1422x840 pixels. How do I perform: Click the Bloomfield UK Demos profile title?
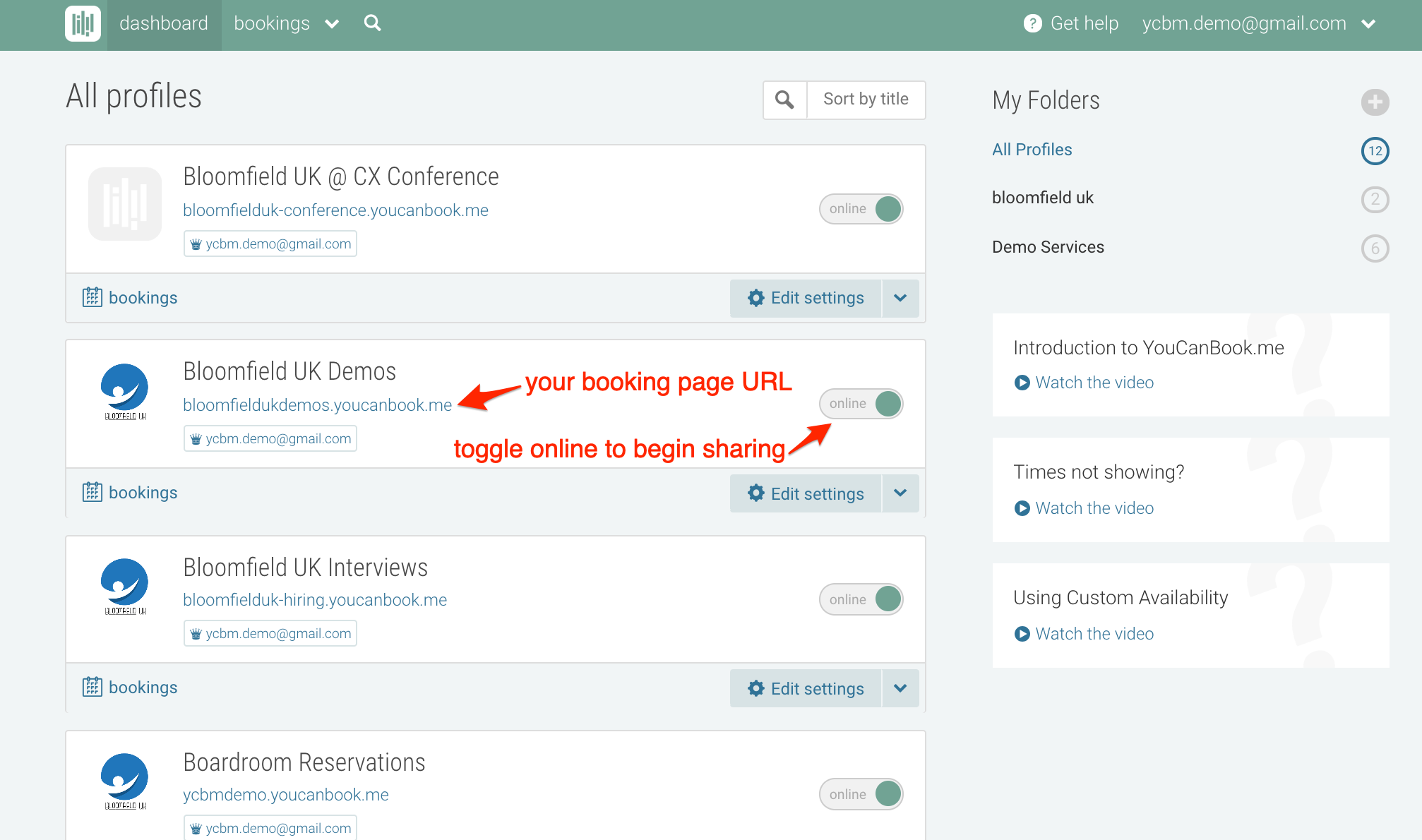tap(289, 371)
